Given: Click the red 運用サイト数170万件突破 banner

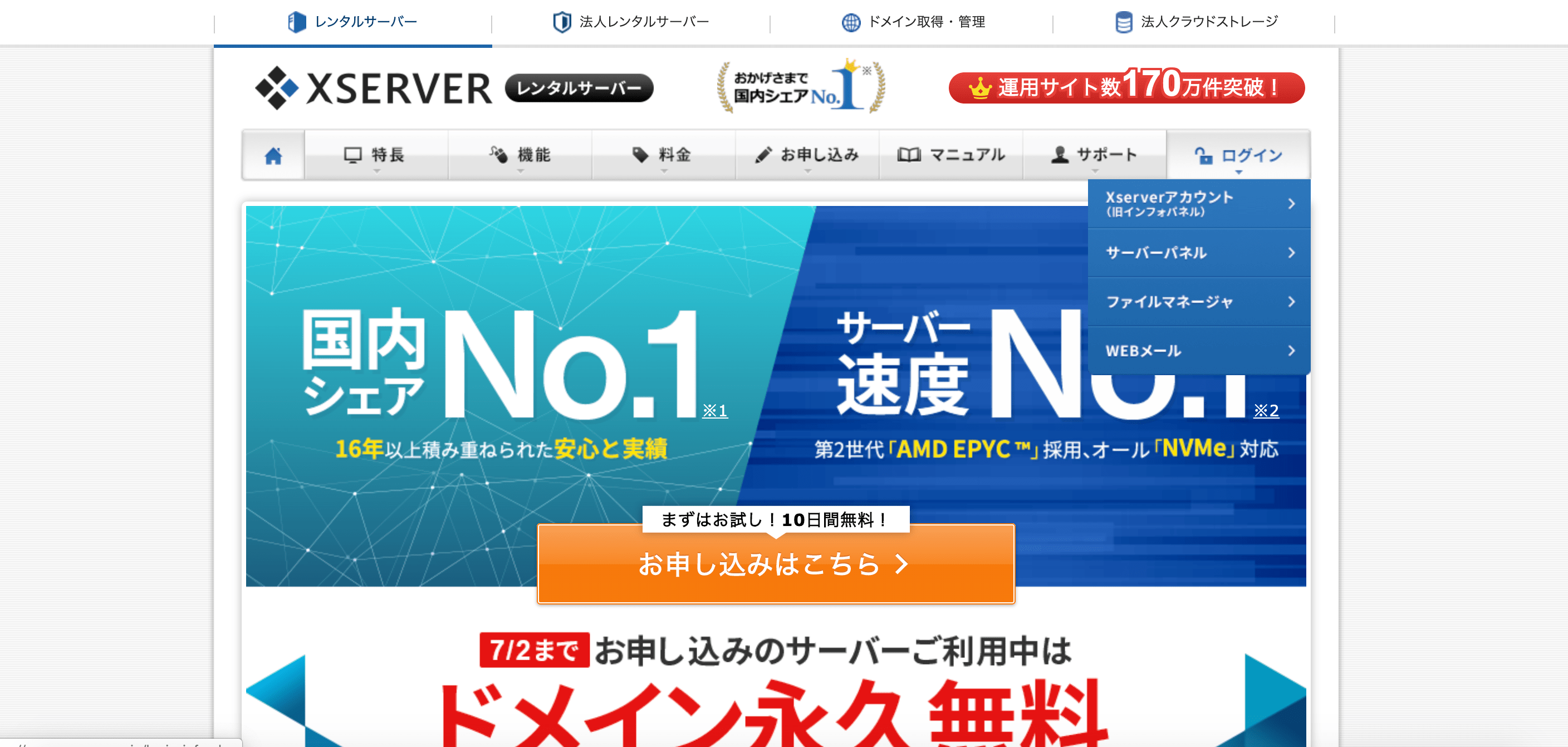Looking at the screenshot, I should [x=1126, y=86].
